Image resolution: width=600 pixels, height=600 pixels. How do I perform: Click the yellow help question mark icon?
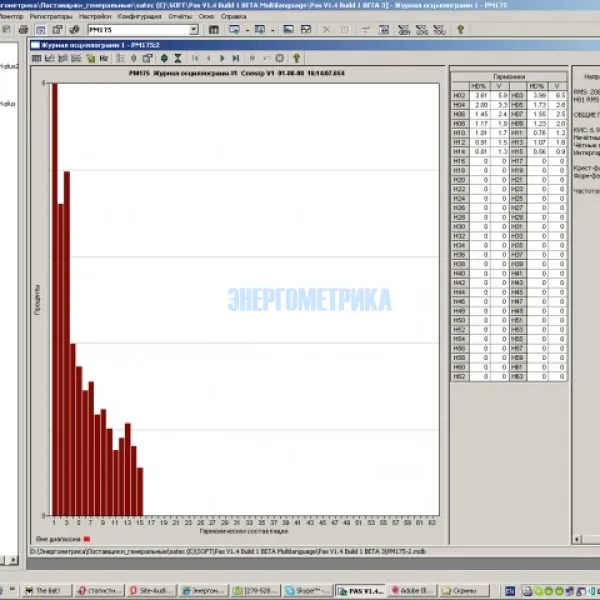pos(296,59)
